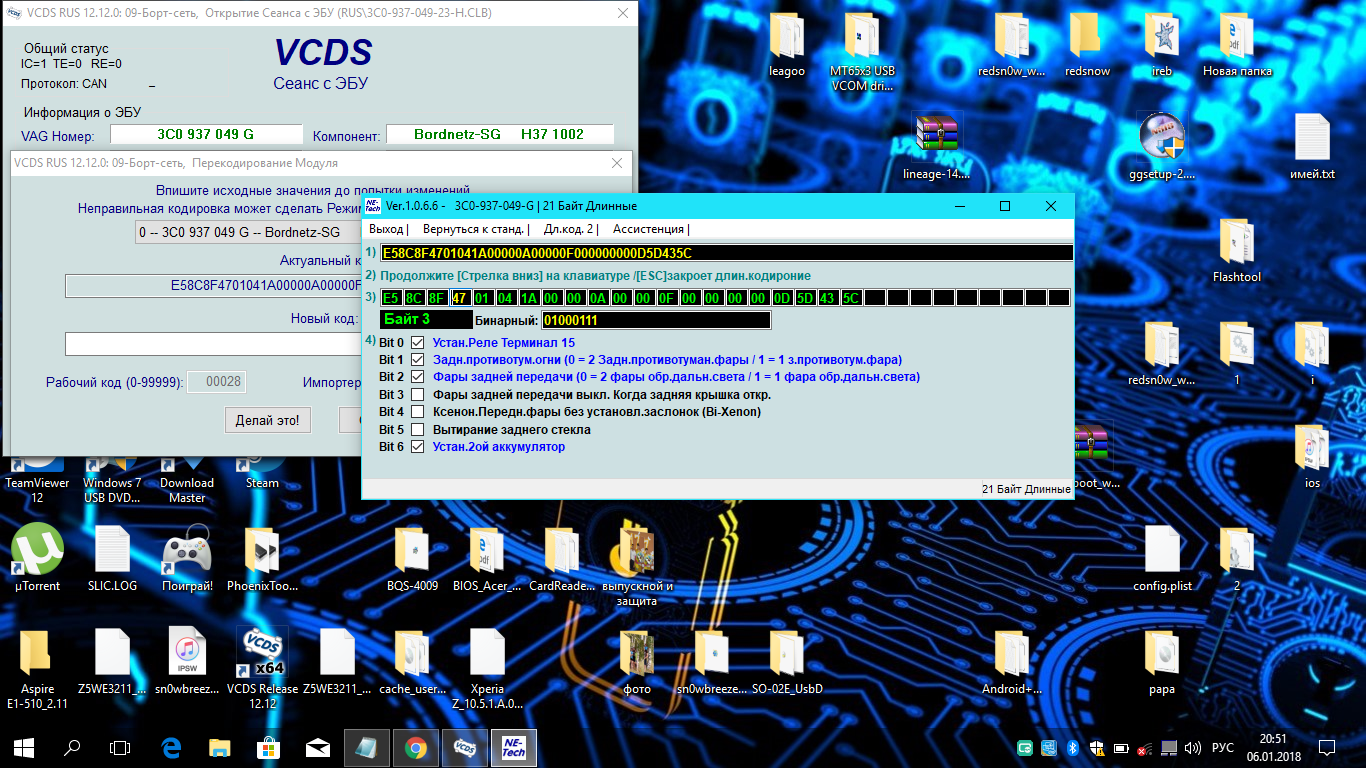The width and height of the screenshot is (1366, 768).
Task: Enable Bit 4 Bi-Xenon headlights checkbox
Action: tap(418, 412)
